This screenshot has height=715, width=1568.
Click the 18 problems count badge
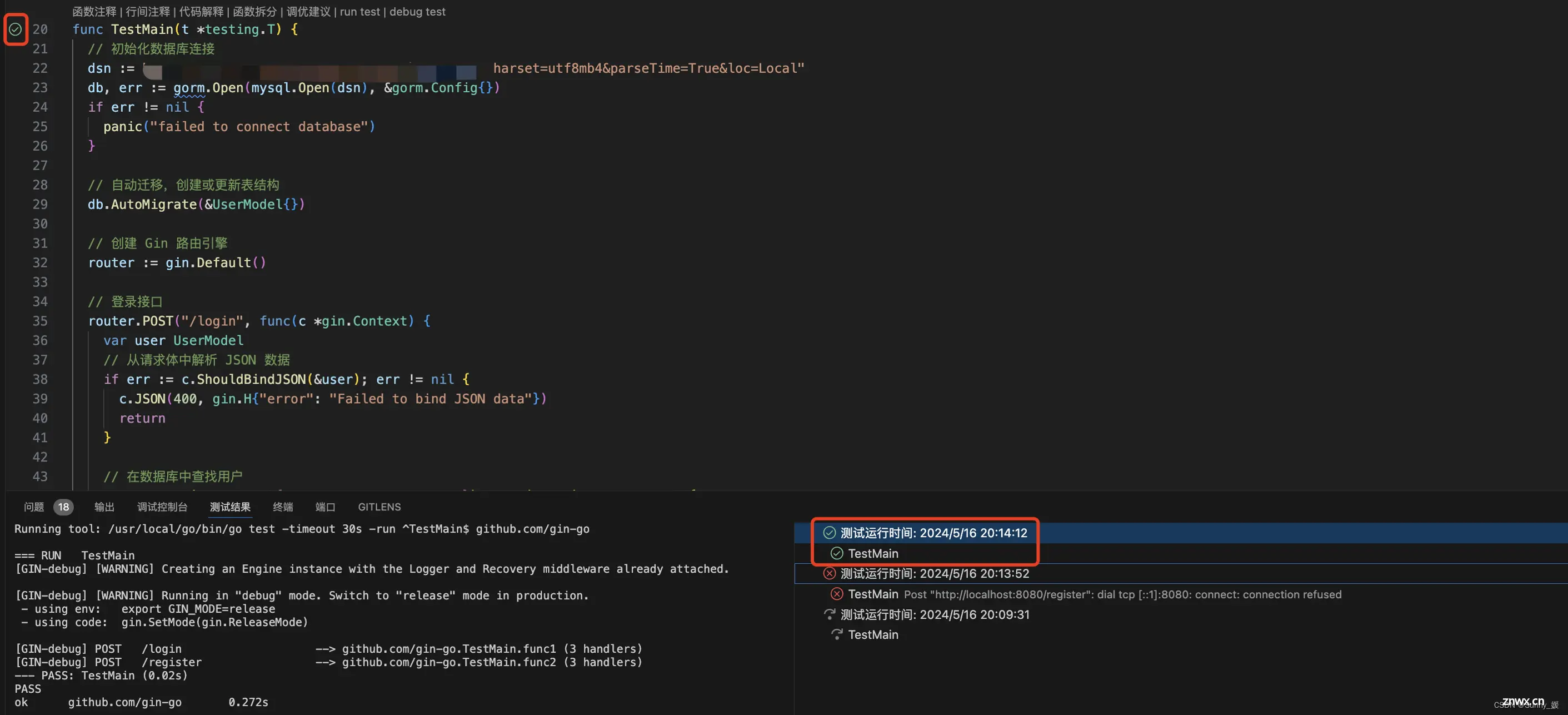click(63, 507)
